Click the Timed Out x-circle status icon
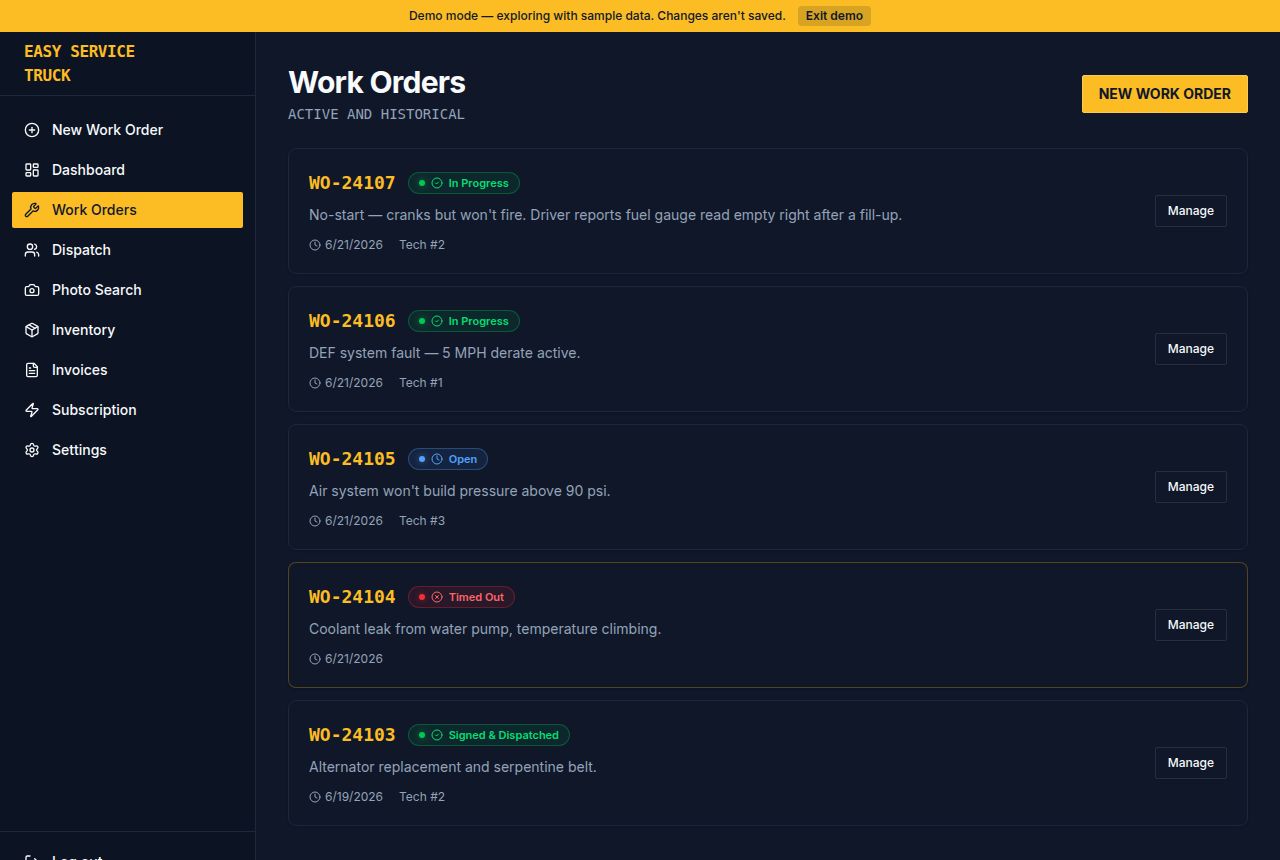Image resolution: width=1280 pixels, height=860 pixels. tap(437, 597)
